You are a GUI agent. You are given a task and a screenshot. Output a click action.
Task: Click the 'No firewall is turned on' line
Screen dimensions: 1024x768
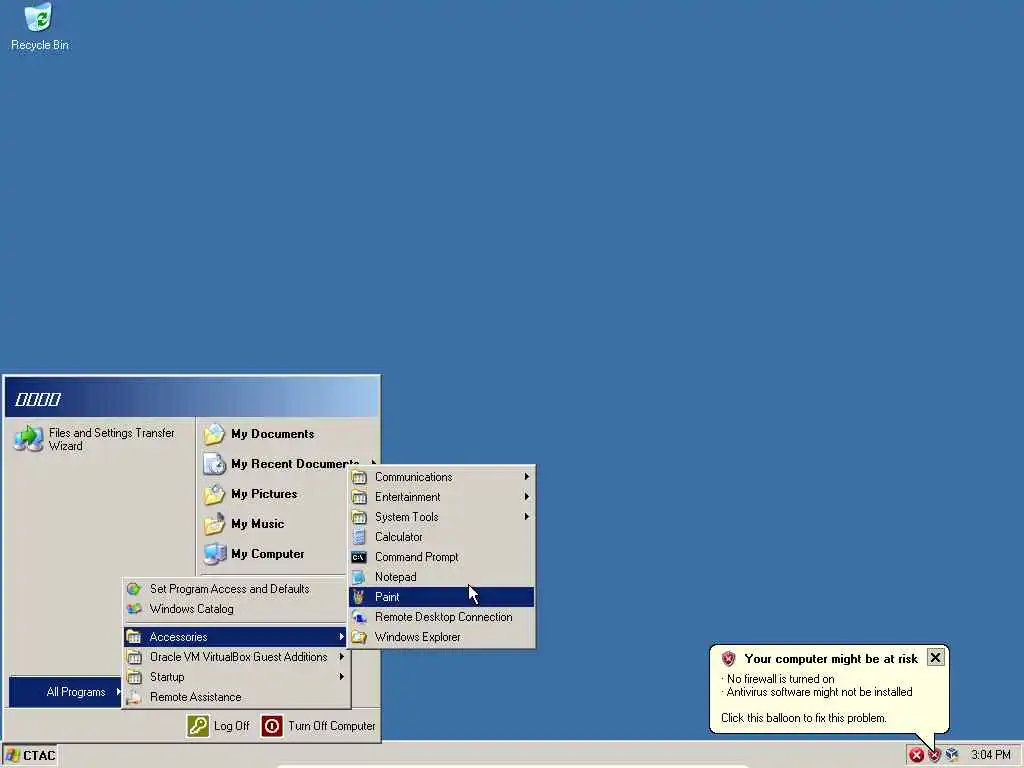[780, 679]
